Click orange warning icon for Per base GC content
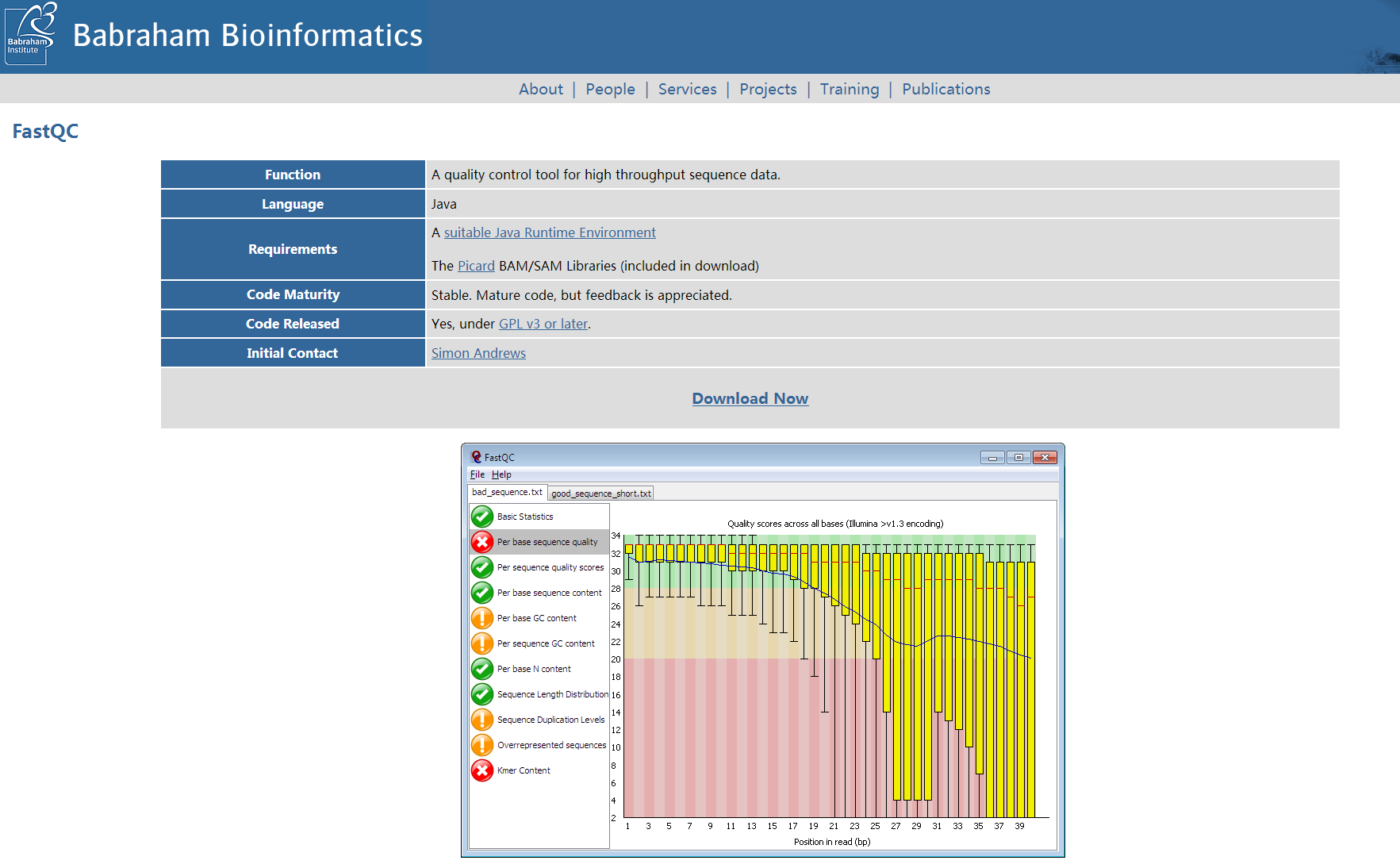 (x=482, y=618)
